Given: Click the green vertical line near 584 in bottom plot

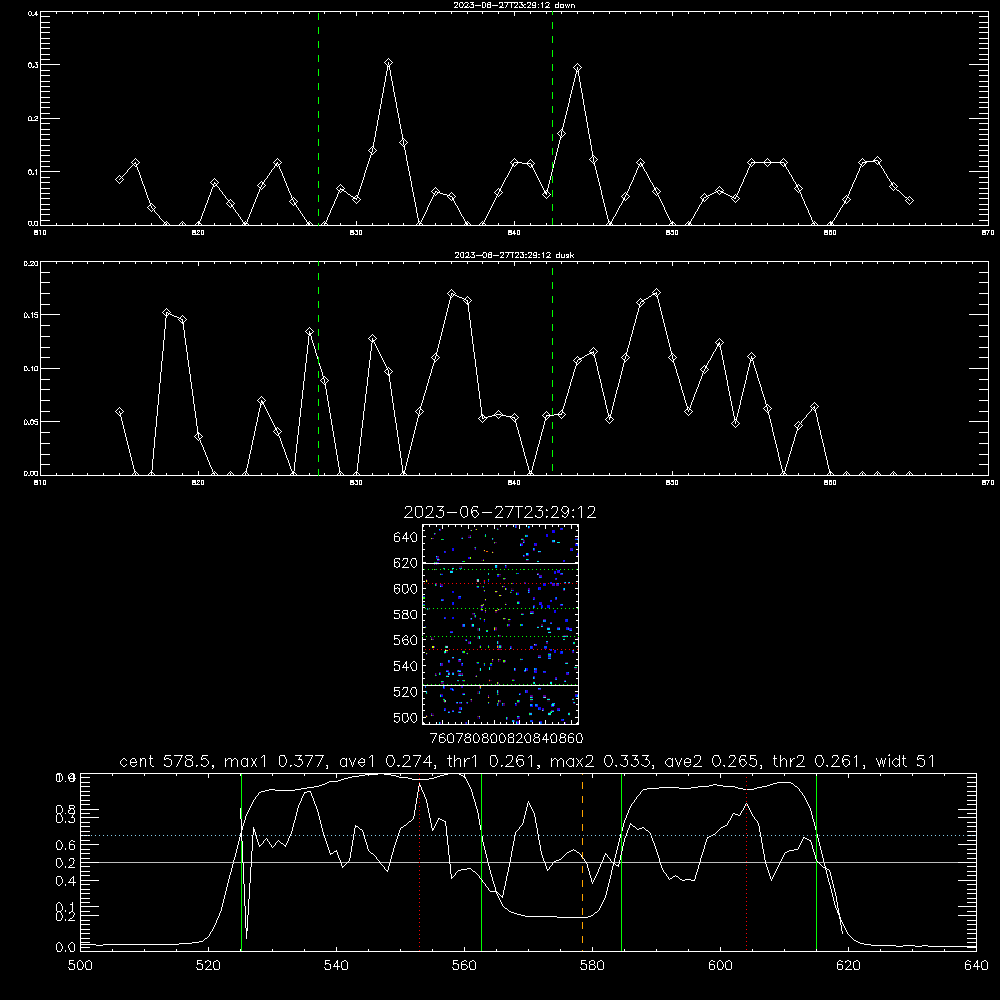Looking at the screenshot, I should [621, 862].
